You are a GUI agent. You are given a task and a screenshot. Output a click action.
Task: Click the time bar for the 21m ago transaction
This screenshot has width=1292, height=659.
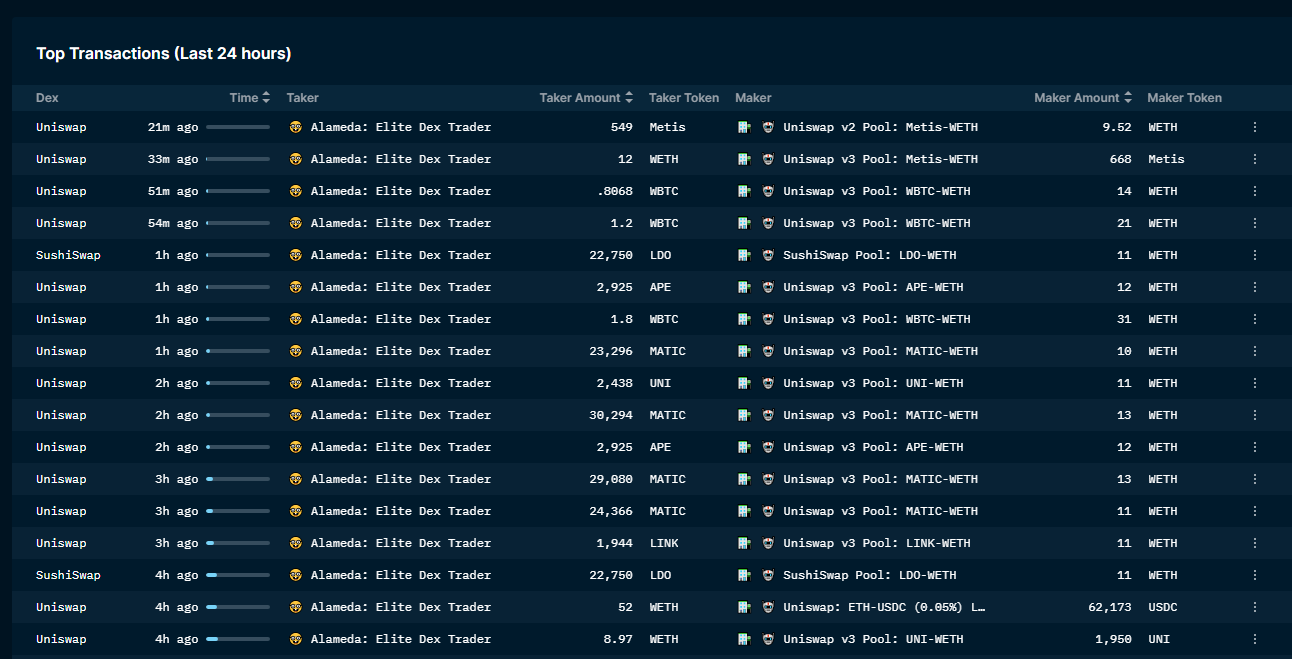[x=238, y=127]
